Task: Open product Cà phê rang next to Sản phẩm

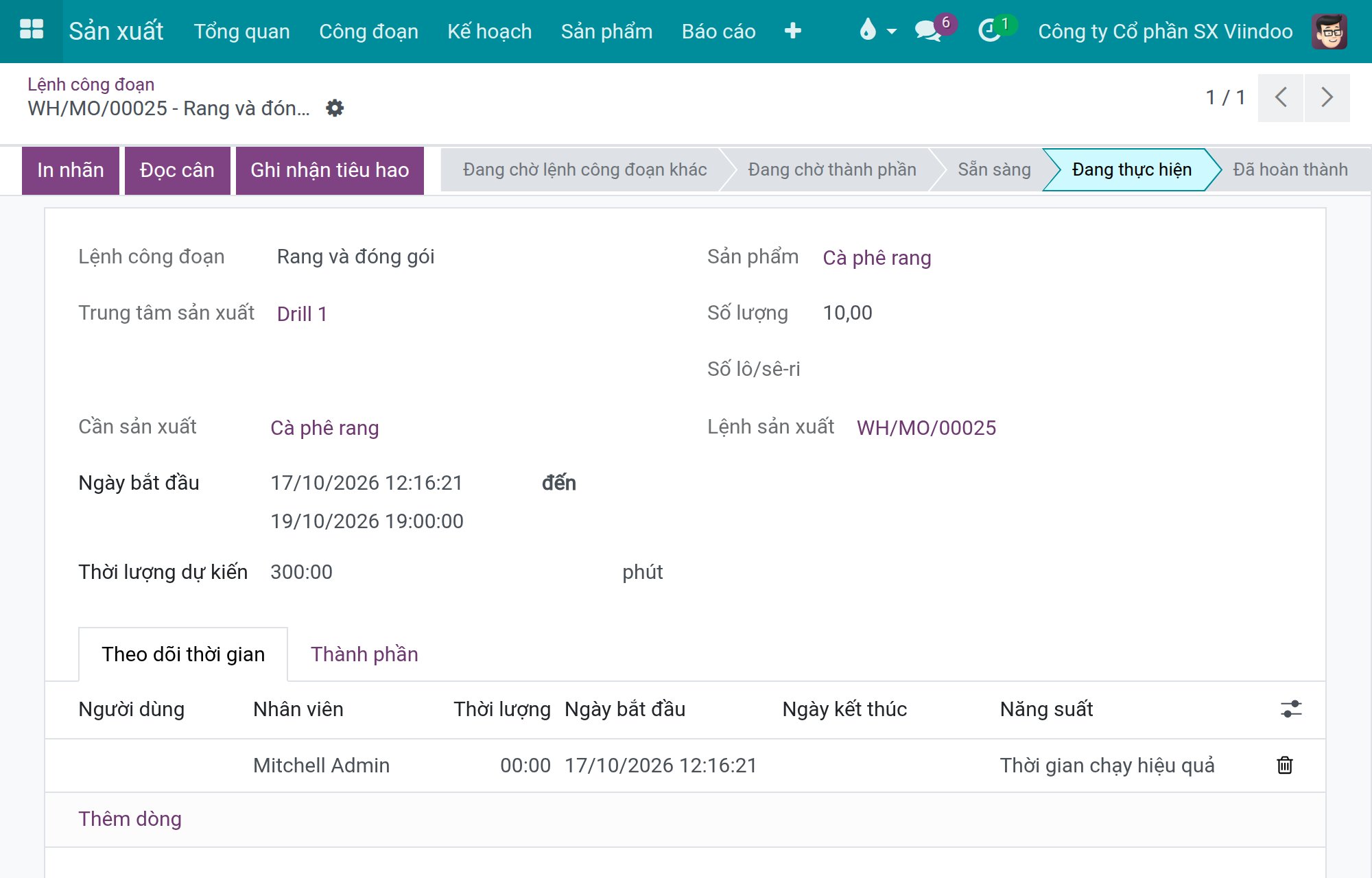Action: click(877, 257)
